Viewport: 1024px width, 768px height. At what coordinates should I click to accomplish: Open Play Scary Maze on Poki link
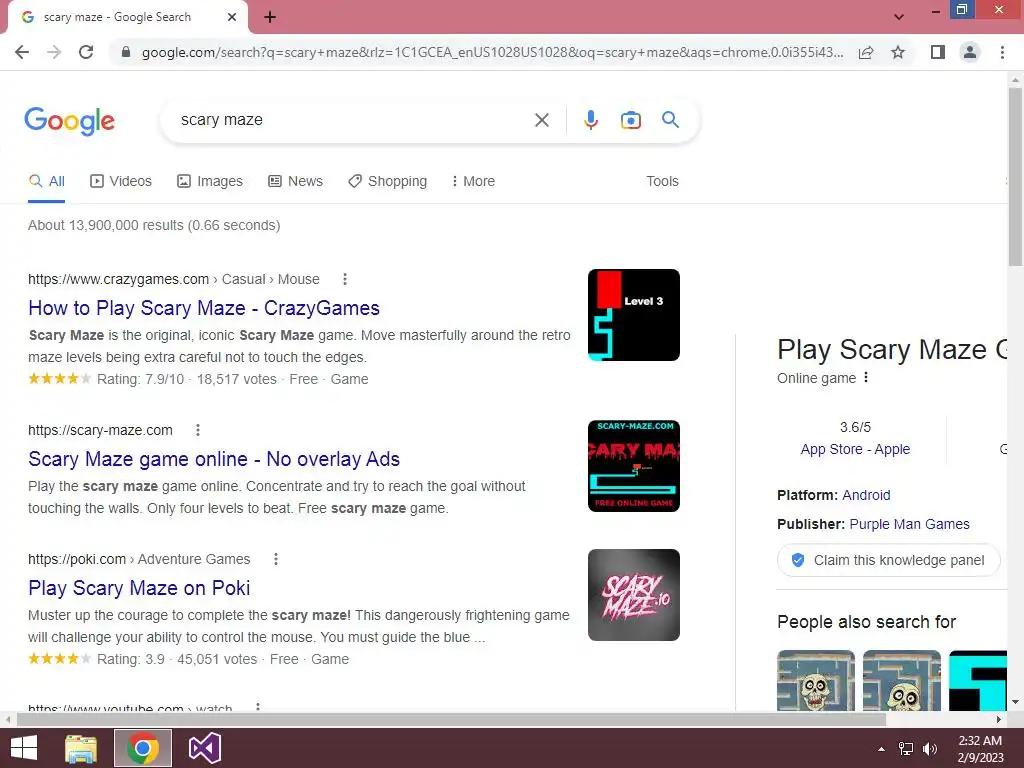[139, 588]
